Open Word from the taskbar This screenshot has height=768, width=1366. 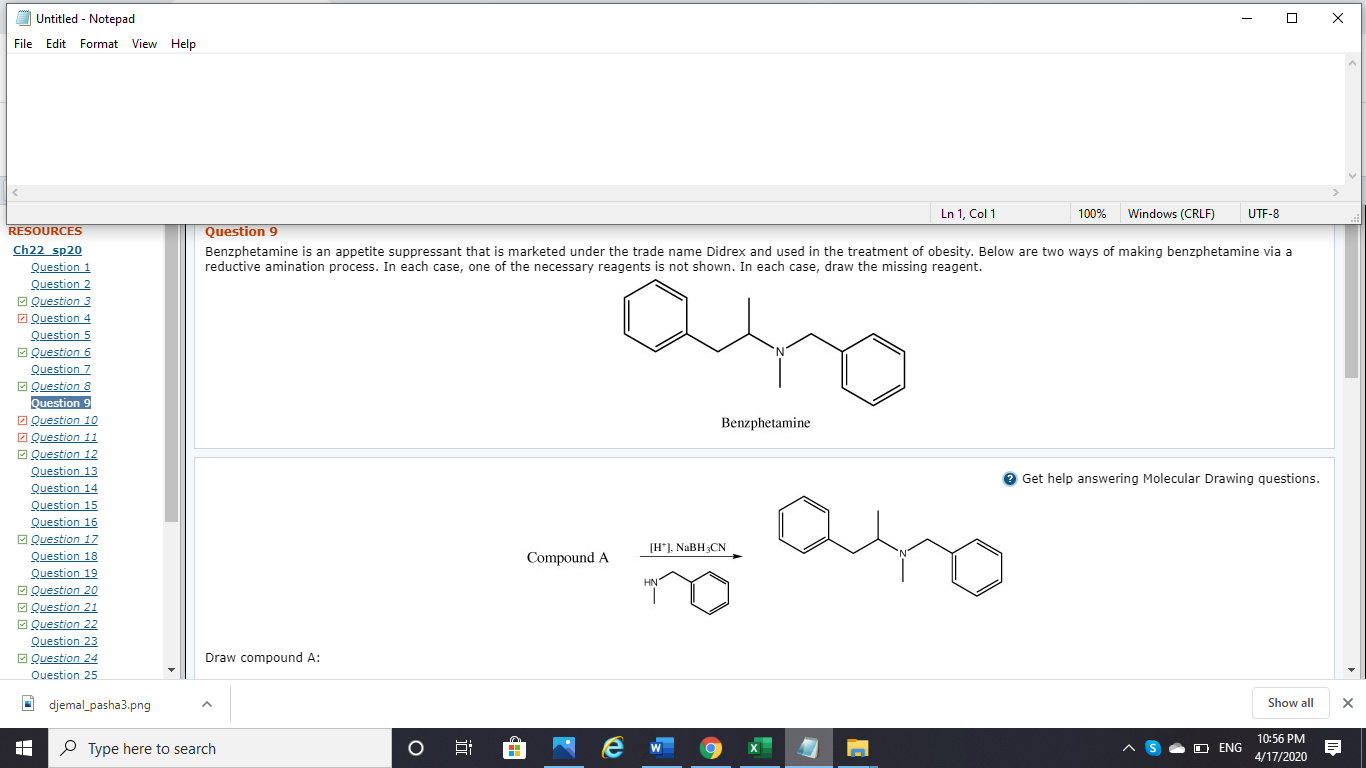[x=661, y=747]
